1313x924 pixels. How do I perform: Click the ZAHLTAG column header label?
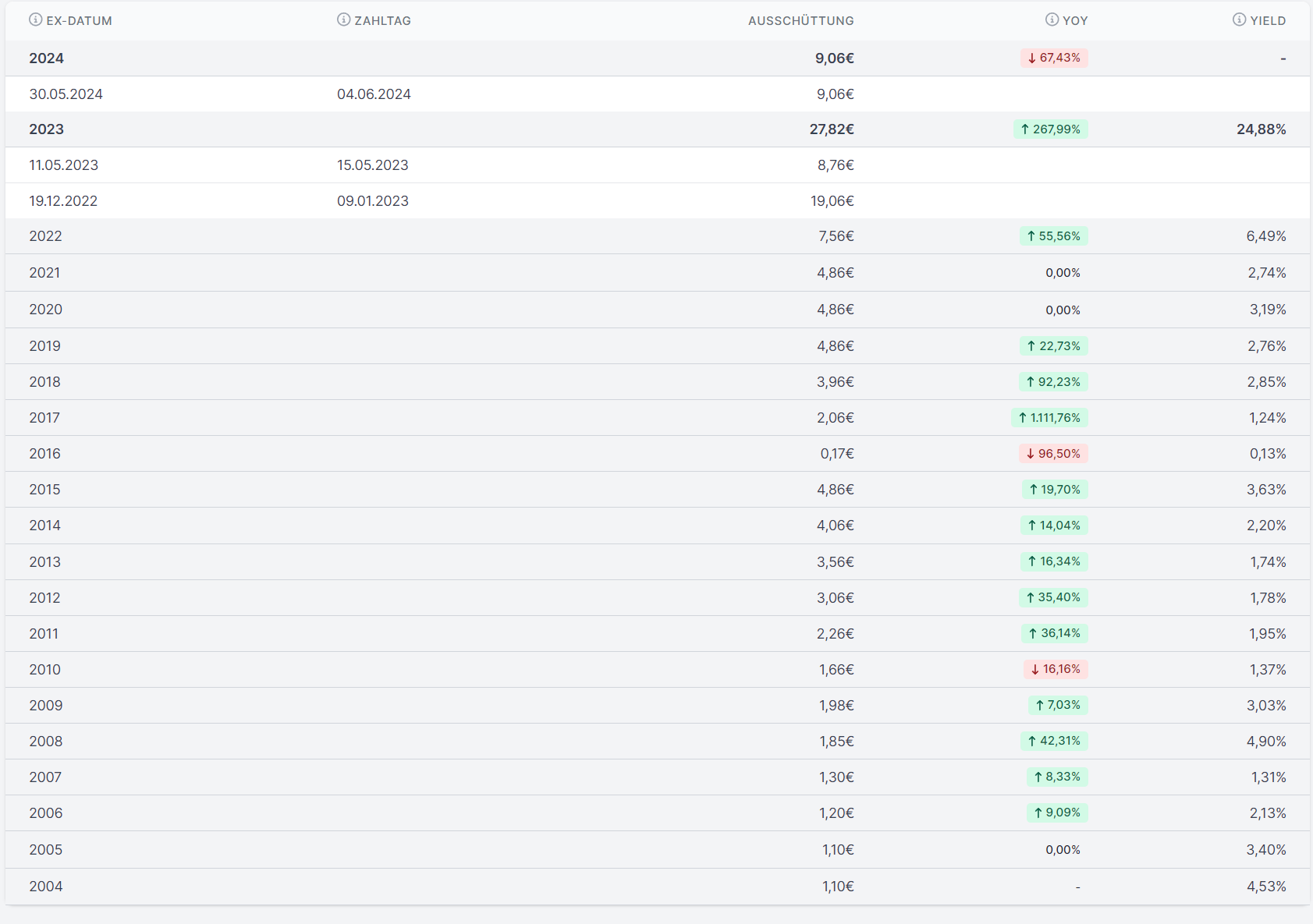point(382,21)
